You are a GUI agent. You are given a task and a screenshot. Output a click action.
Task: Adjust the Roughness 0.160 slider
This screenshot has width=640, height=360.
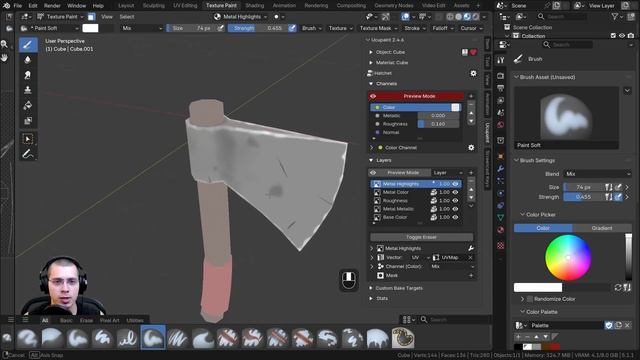tap(438, 124)
